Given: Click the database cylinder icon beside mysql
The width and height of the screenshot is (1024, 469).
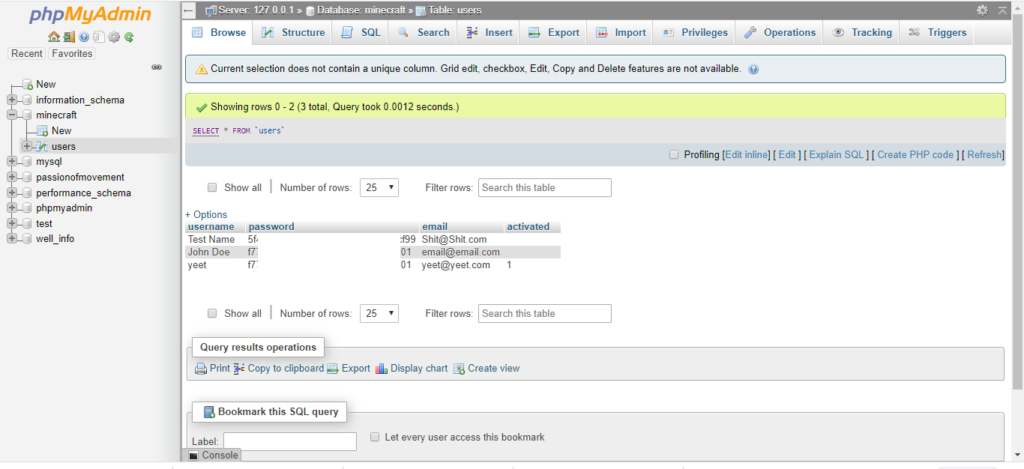Looking at the screenshot, I should point(27,162).
